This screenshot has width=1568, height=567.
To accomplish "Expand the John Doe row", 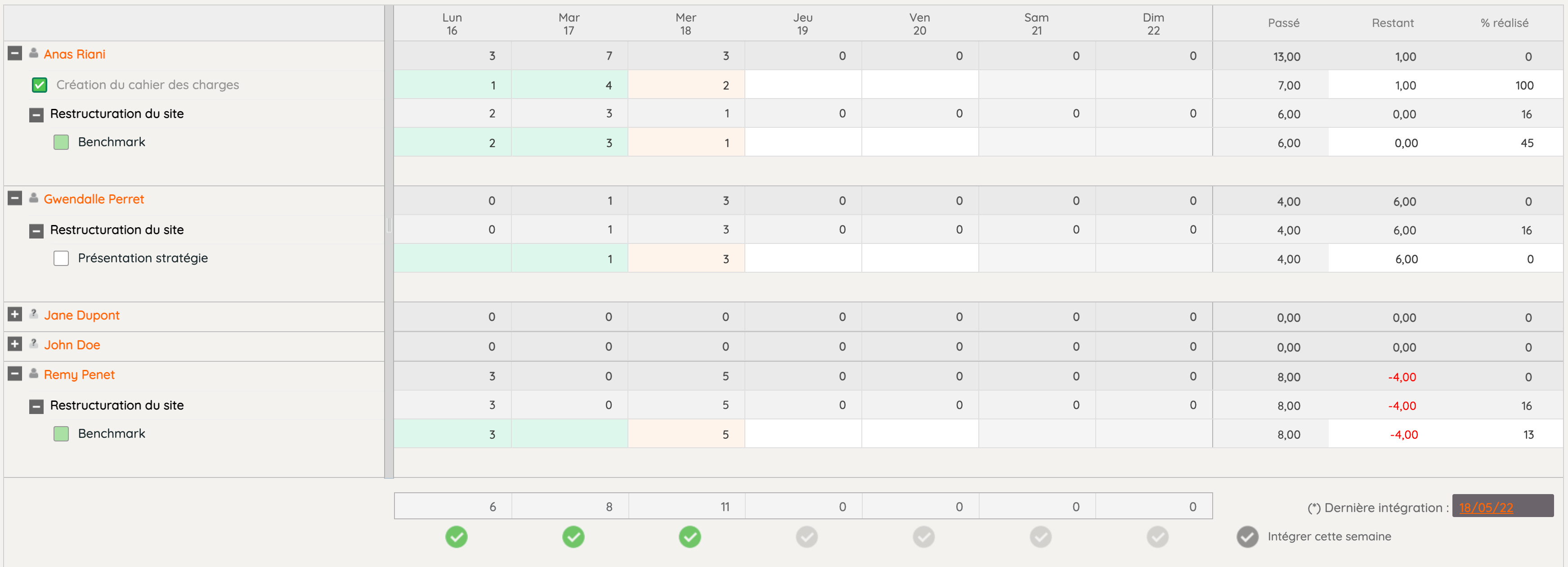I will [x=14, y=344].
